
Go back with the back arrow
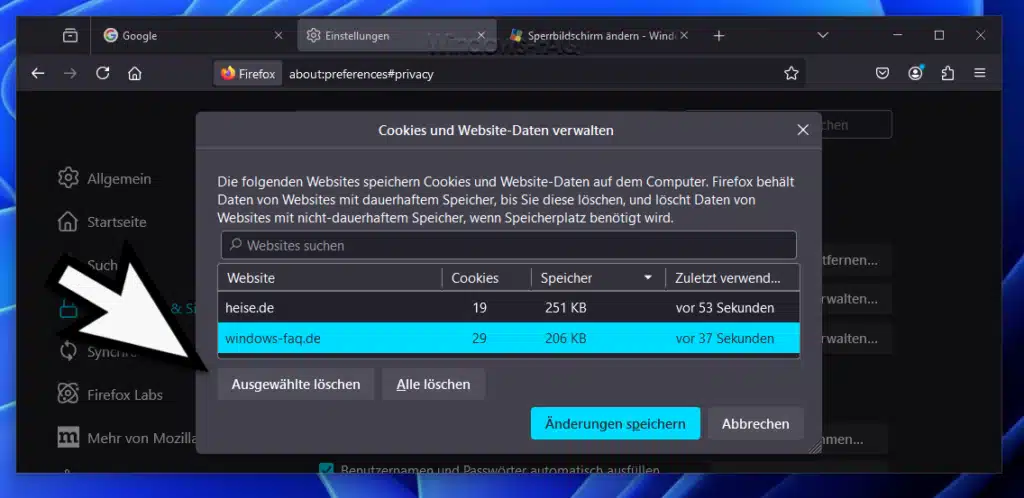pyautogui.click(x=38, y=73)
